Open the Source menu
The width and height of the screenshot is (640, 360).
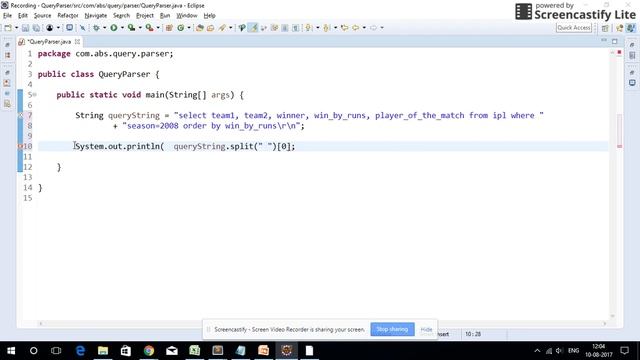(42, 16)
